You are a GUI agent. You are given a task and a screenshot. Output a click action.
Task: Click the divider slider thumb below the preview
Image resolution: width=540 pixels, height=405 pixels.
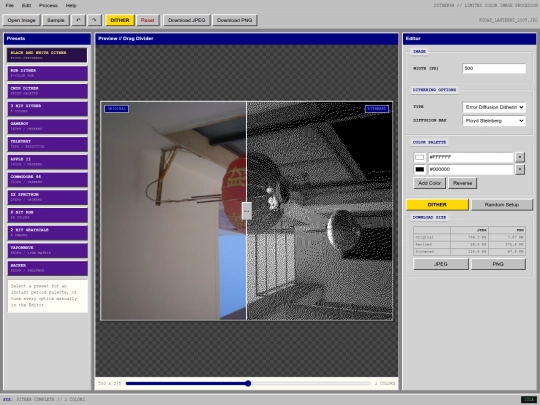248,383
